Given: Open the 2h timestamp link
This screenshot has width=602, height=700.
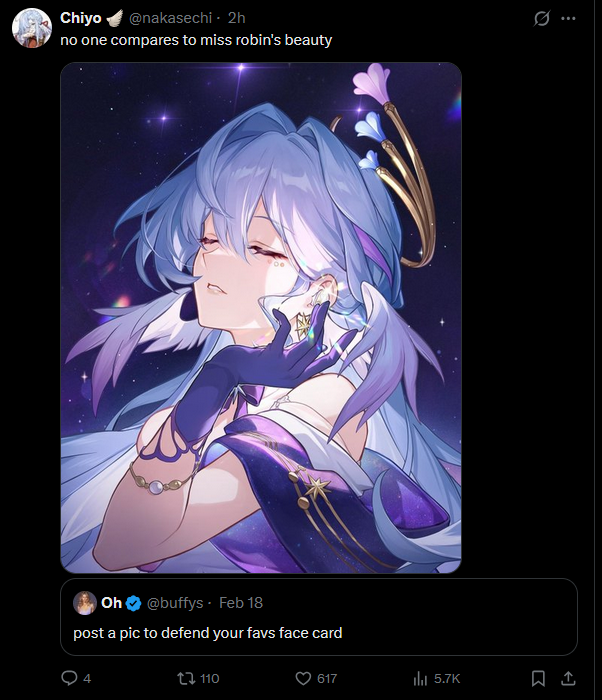Looking at the screenshot, I should tap(237, 18).
